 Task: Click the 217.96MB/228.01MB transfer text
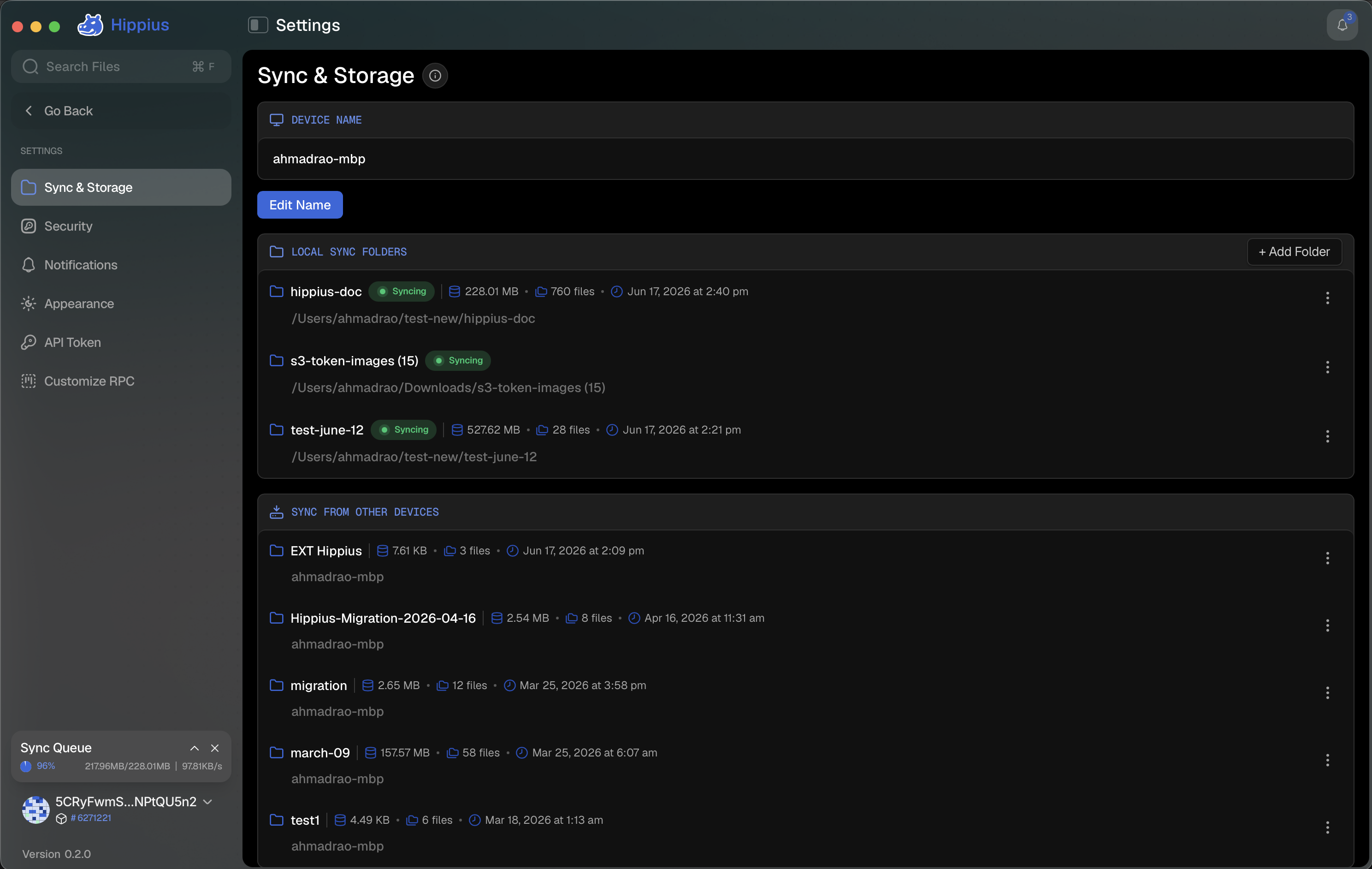pos(127,766)
